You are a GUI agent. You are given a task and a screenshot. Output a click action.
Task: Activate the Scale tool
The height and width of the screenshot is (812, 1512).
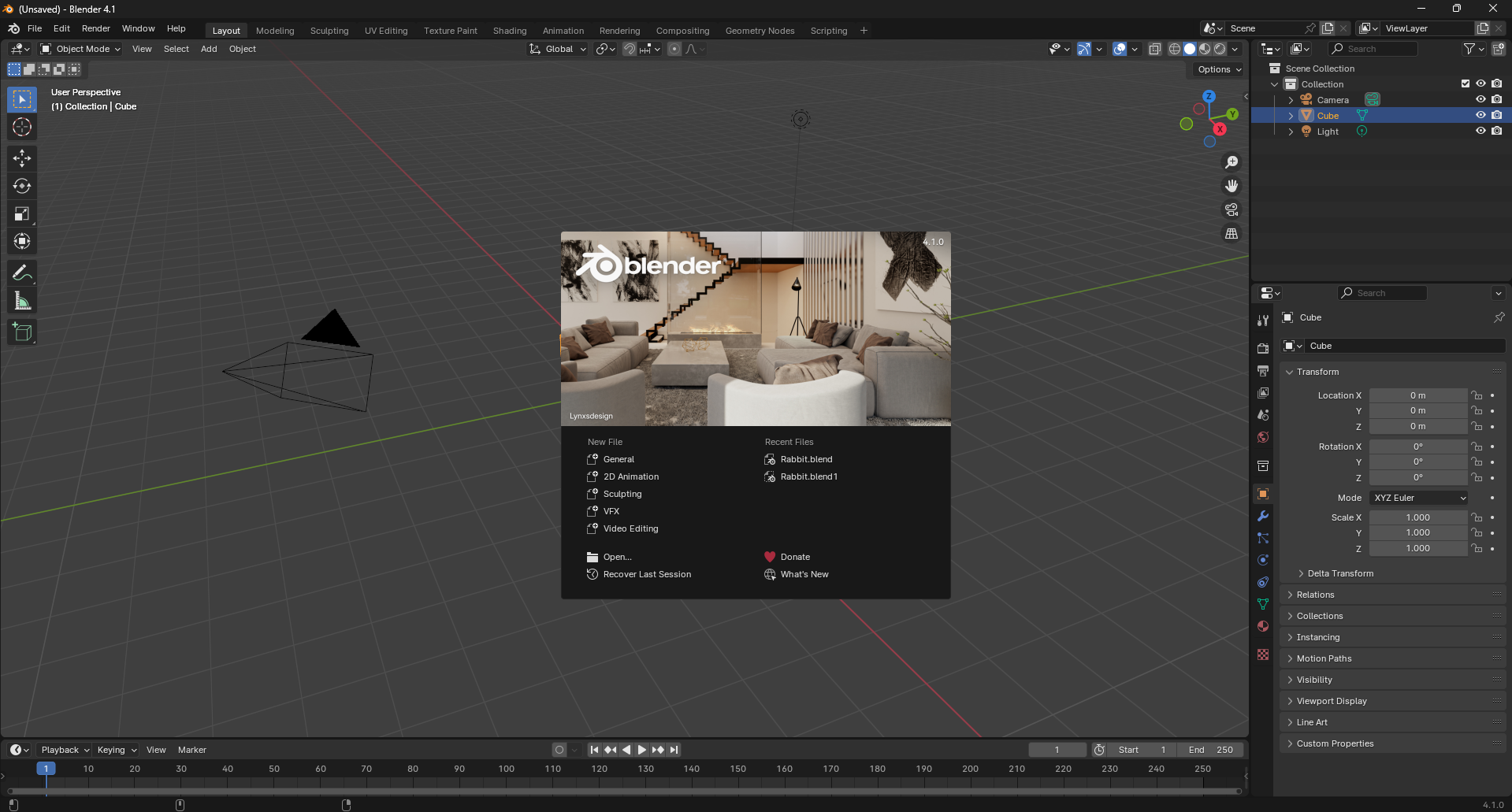[x=22, y=213]
